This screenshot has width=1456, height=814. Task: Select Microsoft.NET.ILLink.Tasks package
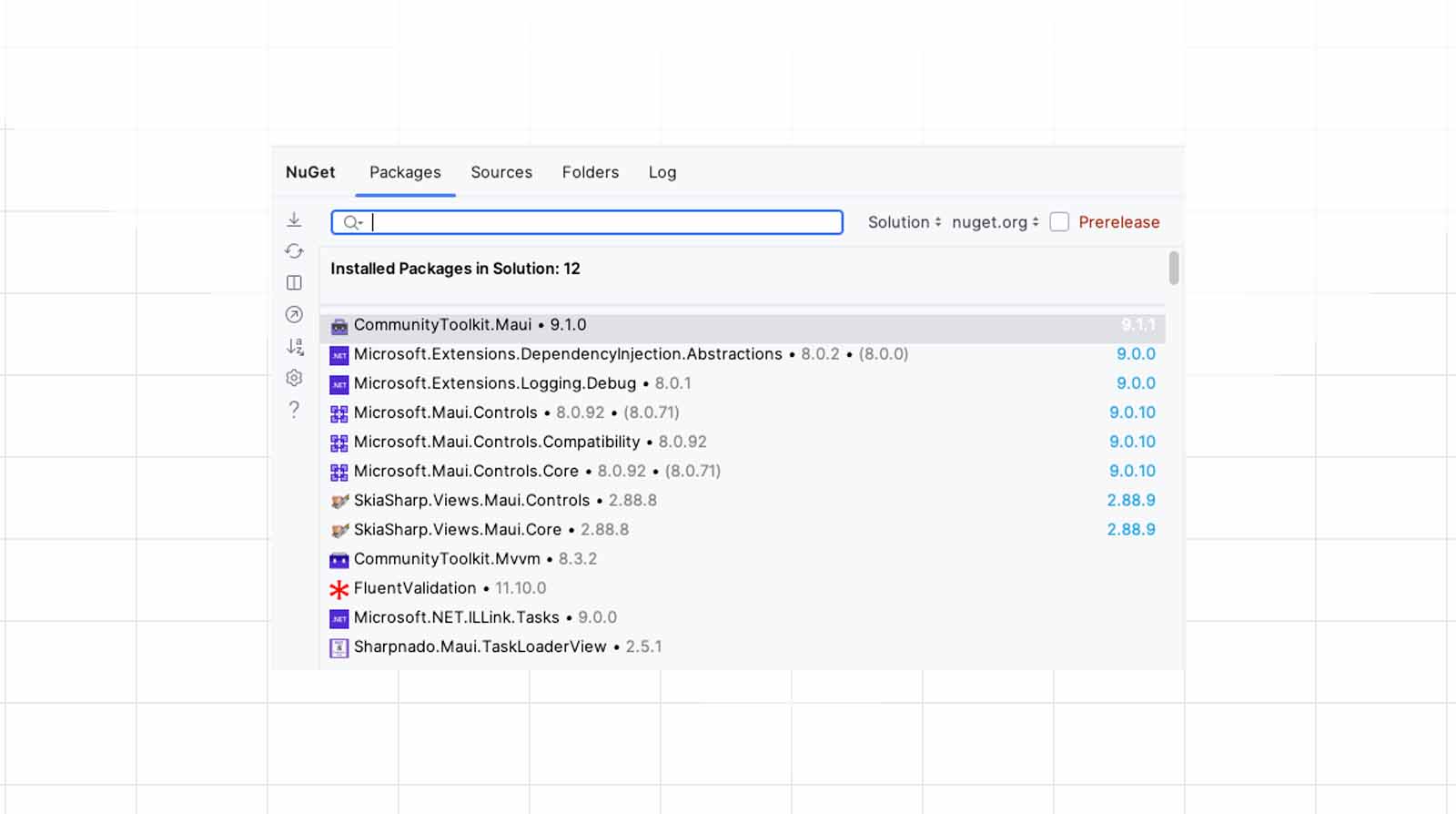[743, 617]
